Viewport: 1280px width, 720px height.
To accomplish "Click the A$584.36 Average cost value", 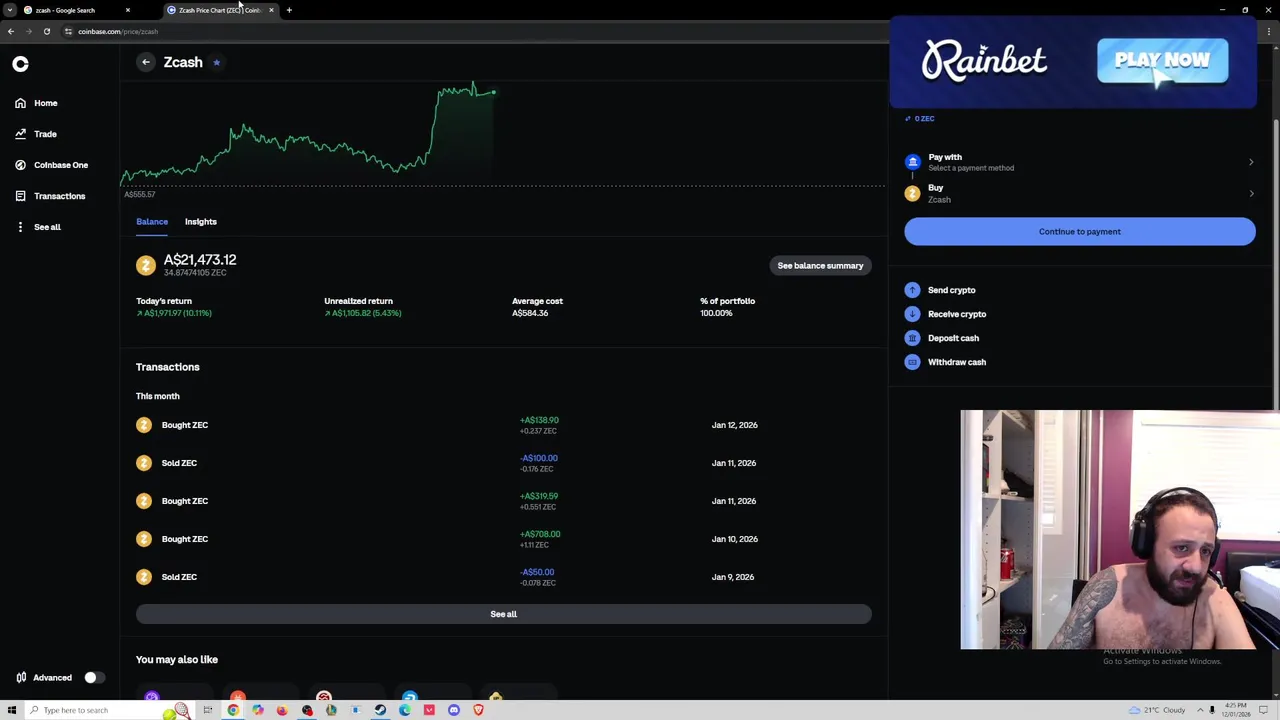I will click(x=530, y=313).
